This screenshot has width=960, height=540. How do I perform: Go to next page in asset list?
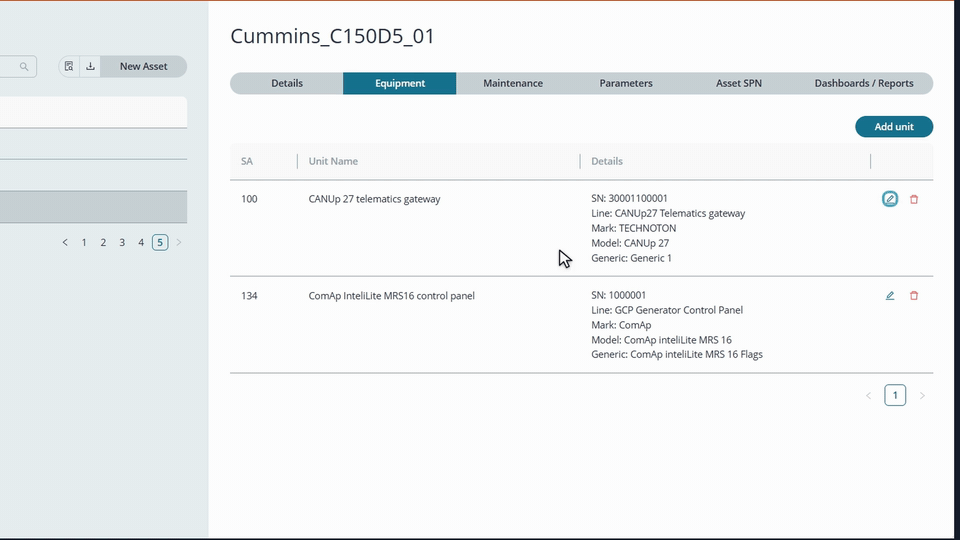[x=179, y=242]
